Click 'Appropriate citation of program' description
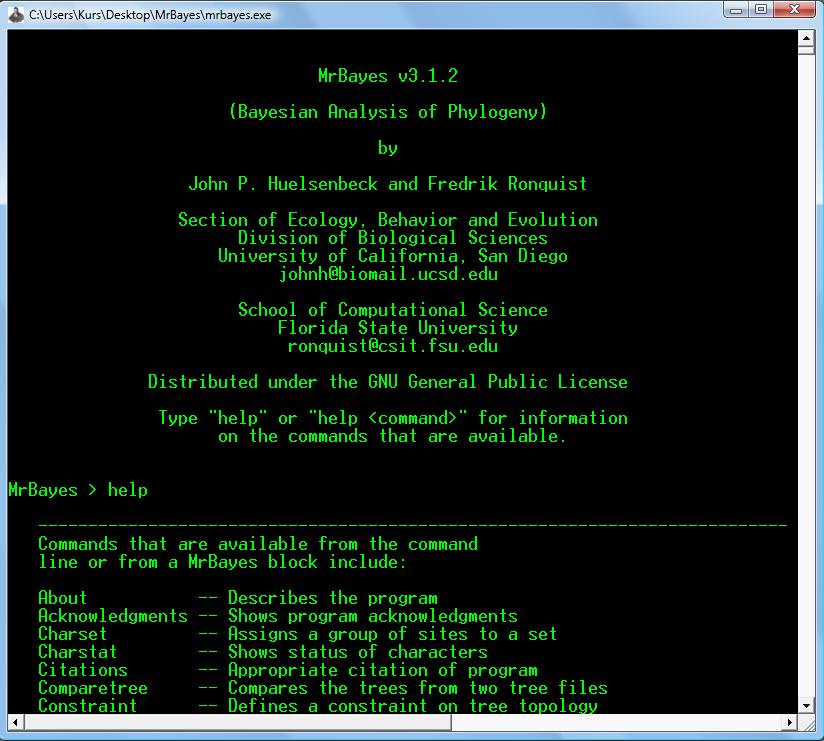This screenshot has height=741, width=824. [x=383, y=670]
